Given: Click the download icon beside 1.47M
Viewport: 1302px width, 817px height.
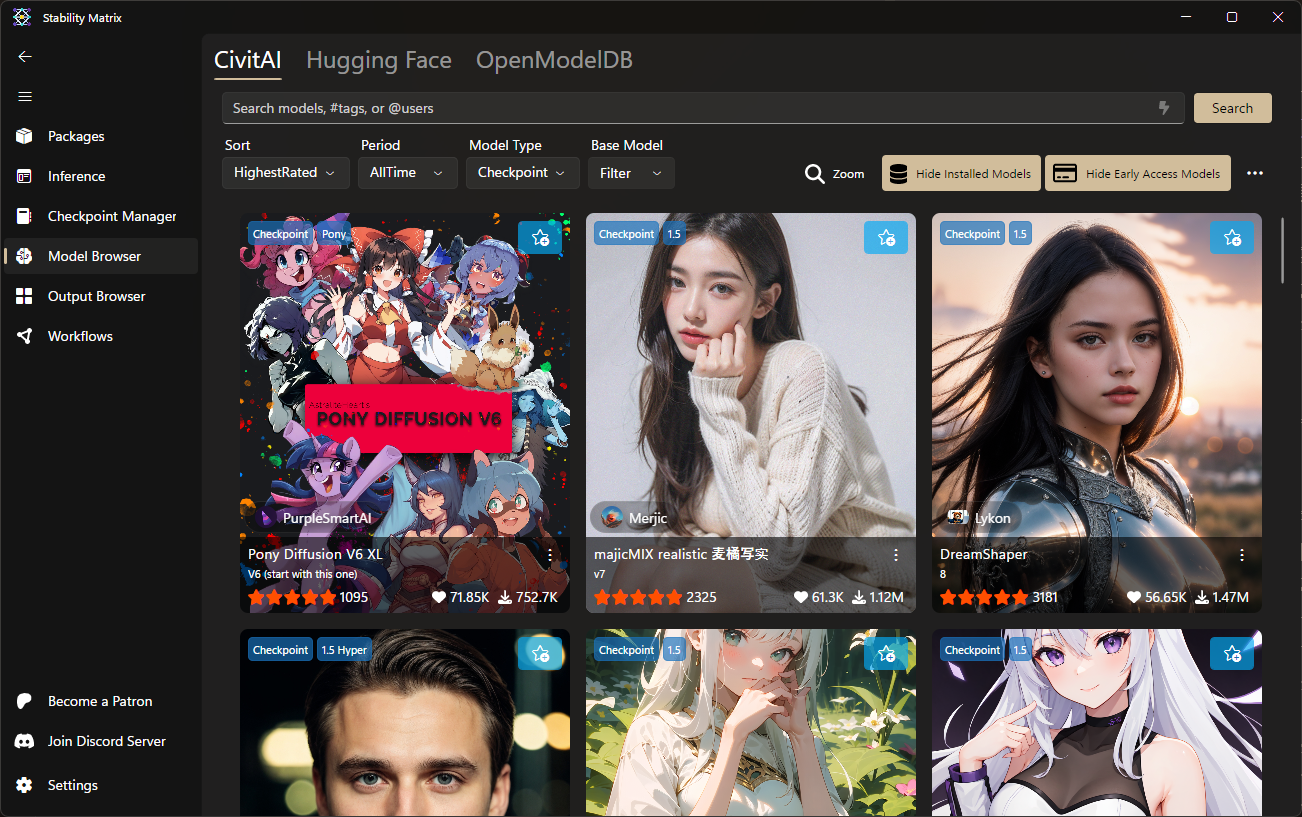Looking at the screenshot, I should (x=1204, y=597).
